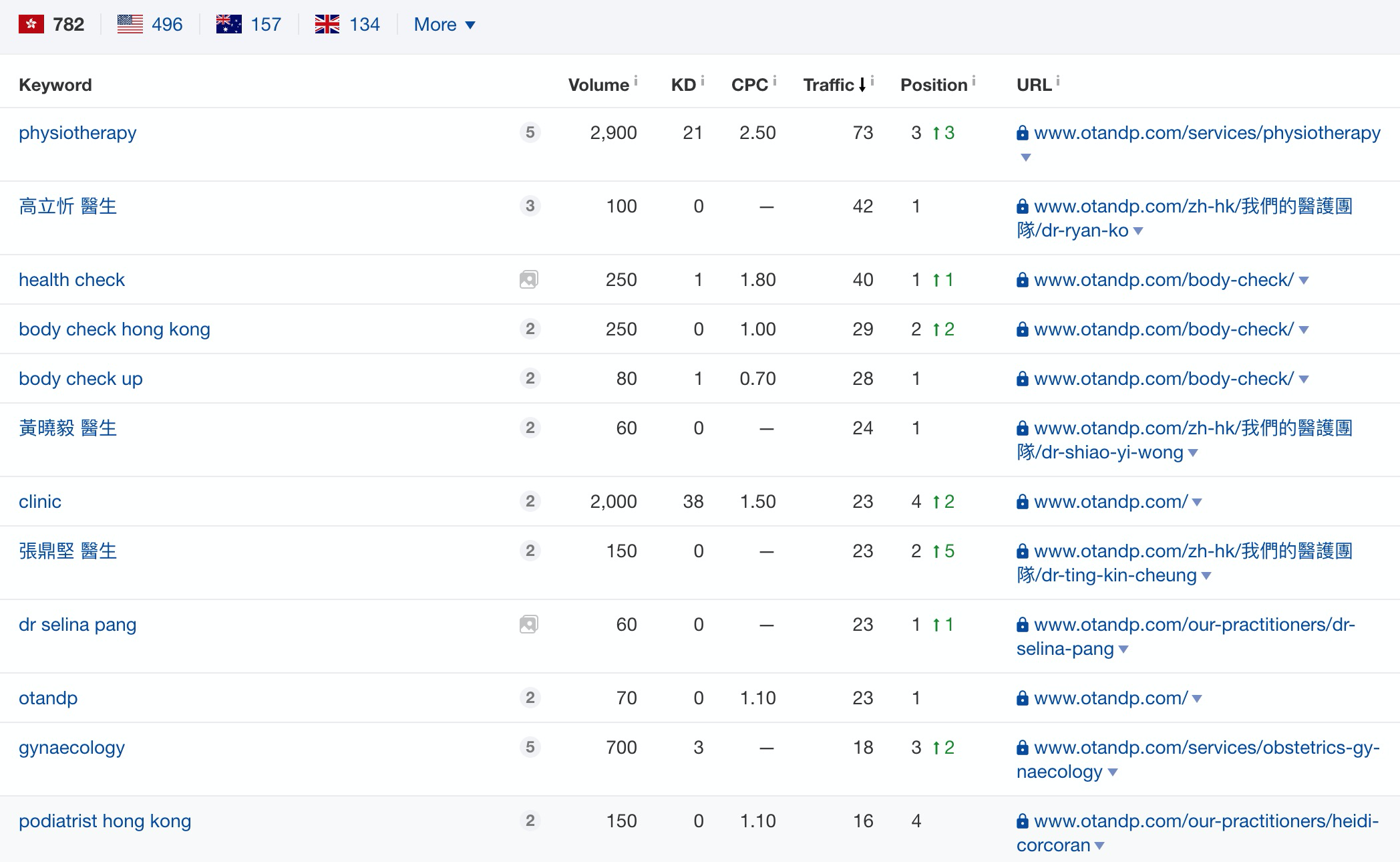Open the 黃曉毅 醫生 keyword link
The height and width of the screenshot is (862, 1400).
(67, 428)
